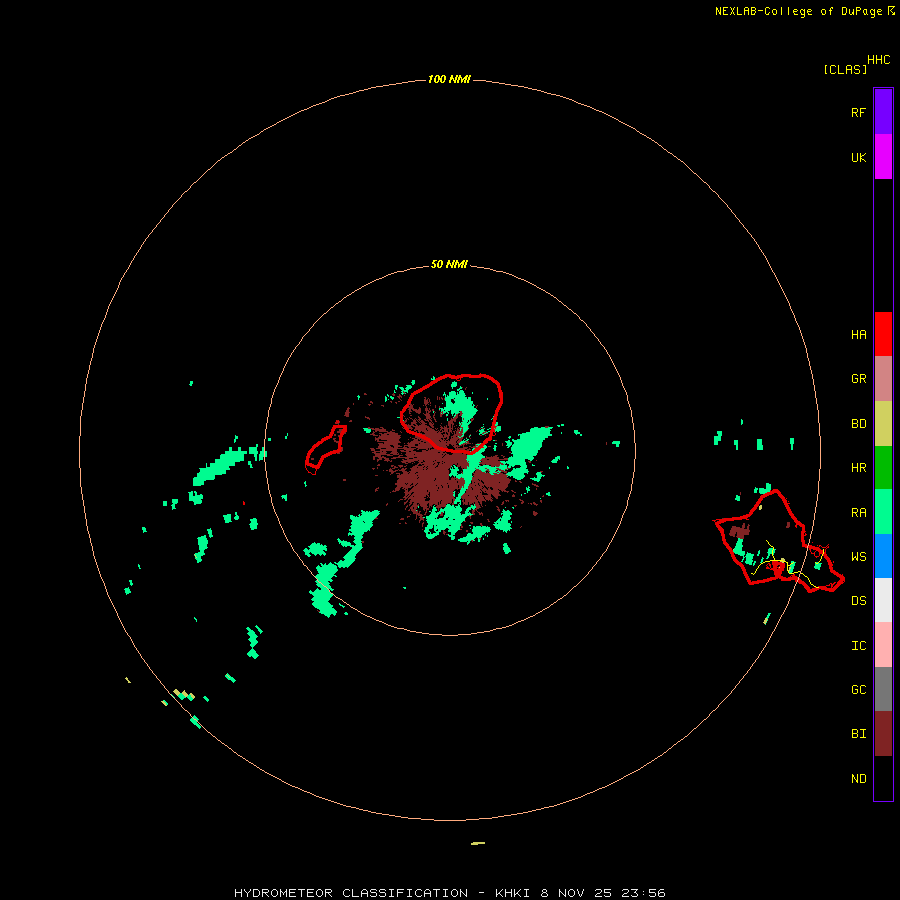The image size is (900, 900).
Task: Click the BI legend label
Action: [858, 734]
